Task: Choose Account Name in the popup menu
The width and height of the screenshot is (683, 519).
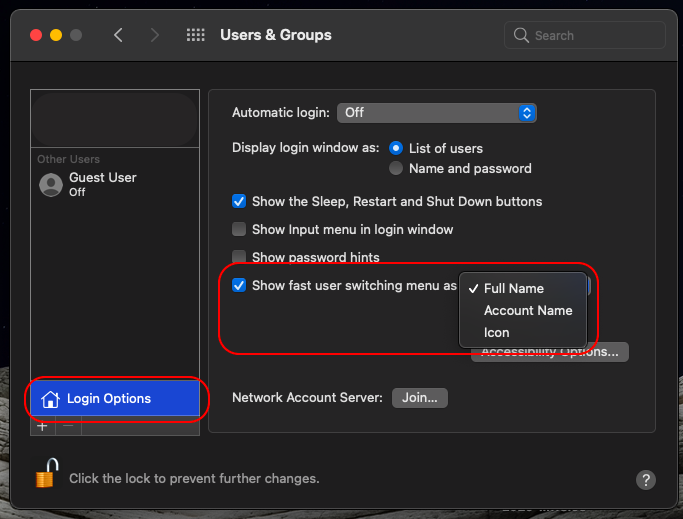Action: (x=523, y=310)
